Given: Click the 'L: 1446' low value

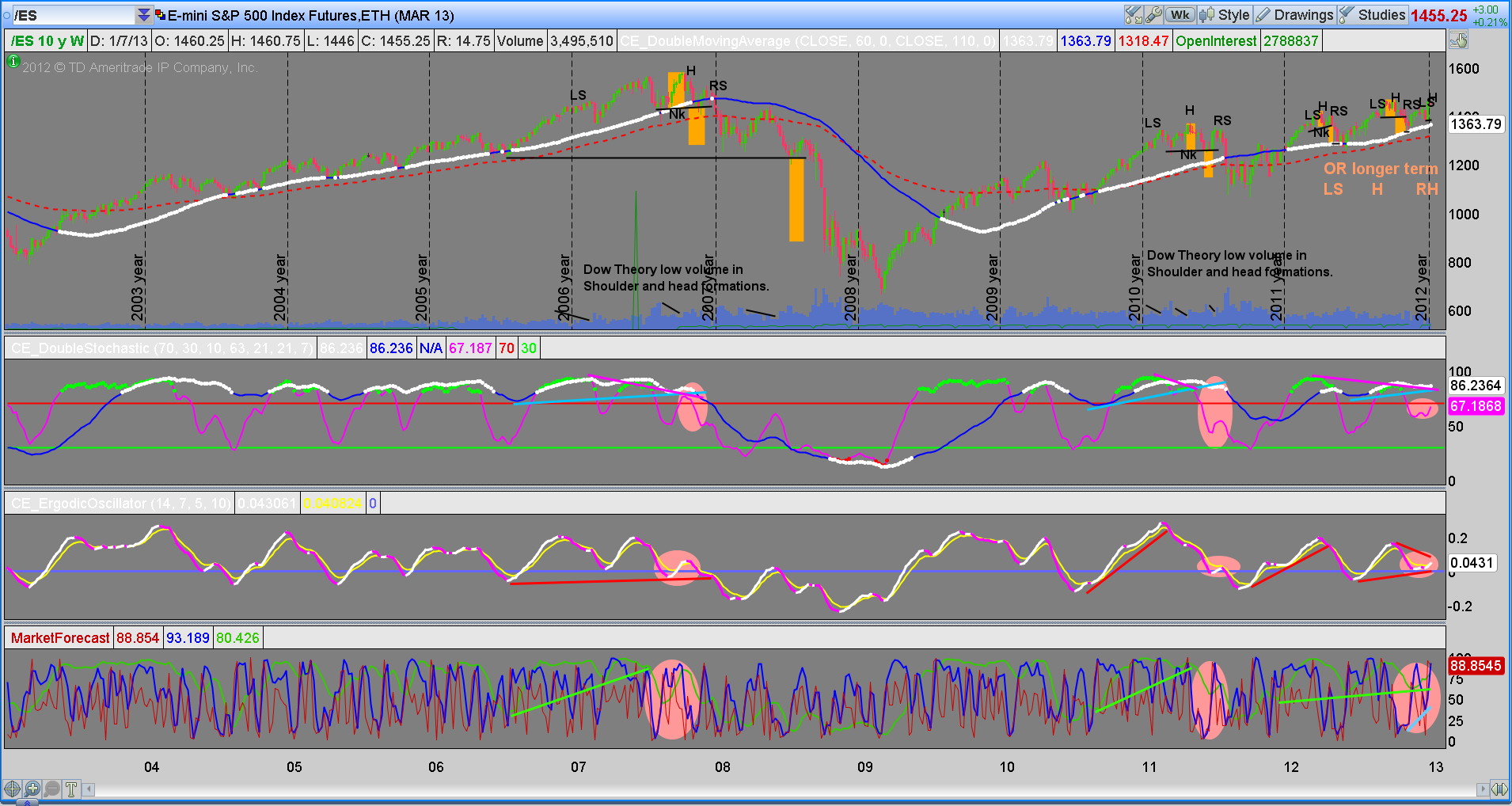Looking at the screenshot, I should pyautogui.click(x=330, y=41).
